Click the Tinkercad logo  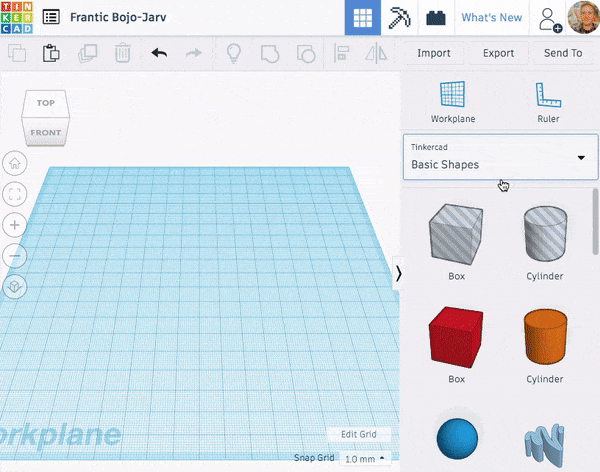point(17,17)
